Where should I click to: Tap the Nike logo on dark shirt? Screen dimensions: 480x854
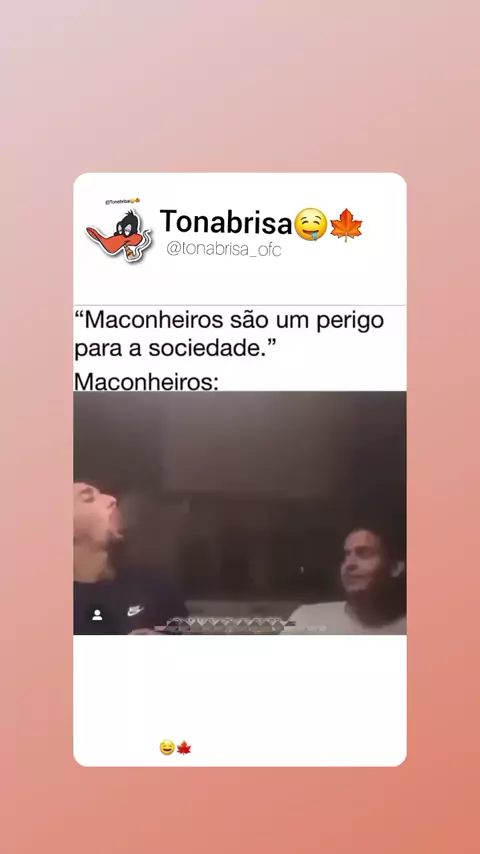[x=135, y=611]
